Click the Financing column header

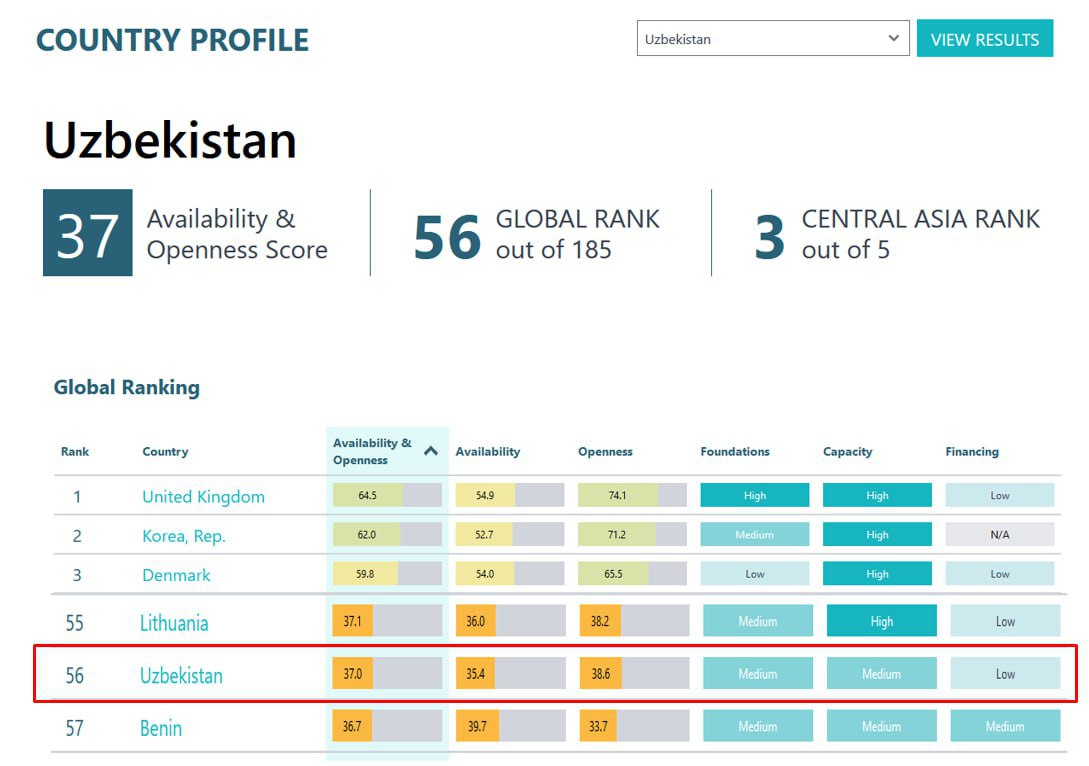[x=971, y=452]
